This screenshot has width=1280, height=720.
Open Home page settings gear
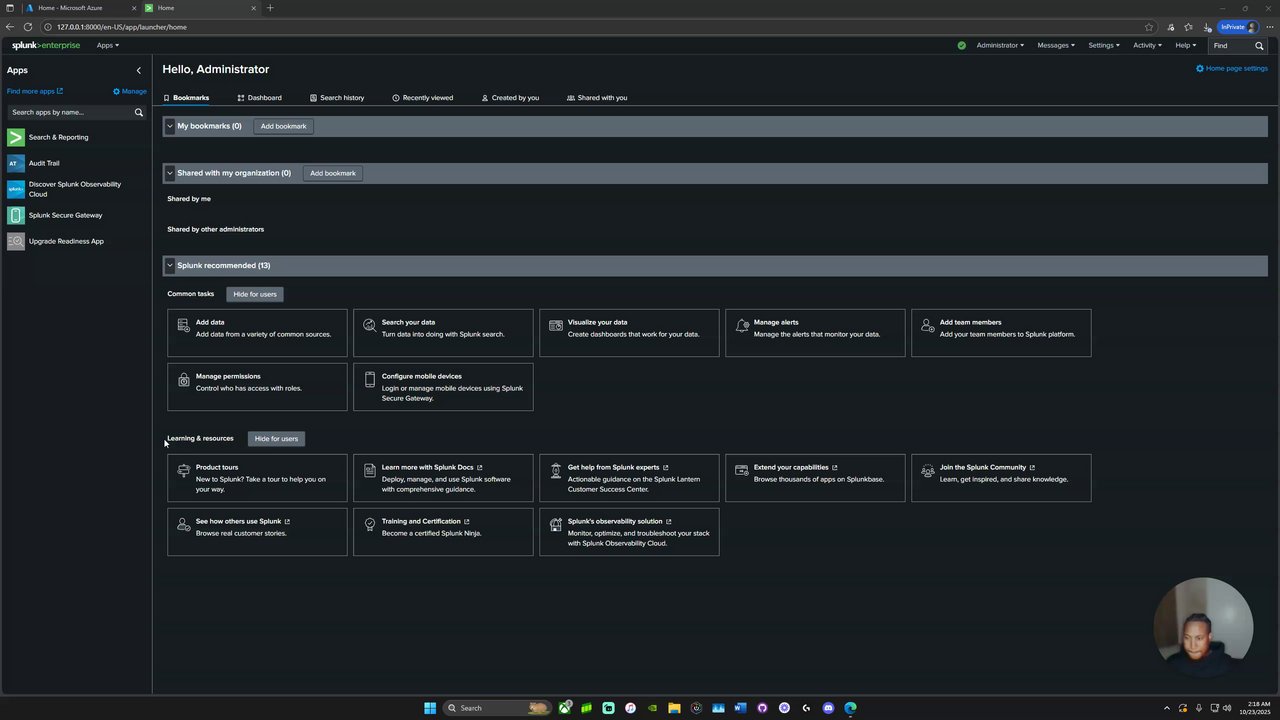1200,69
